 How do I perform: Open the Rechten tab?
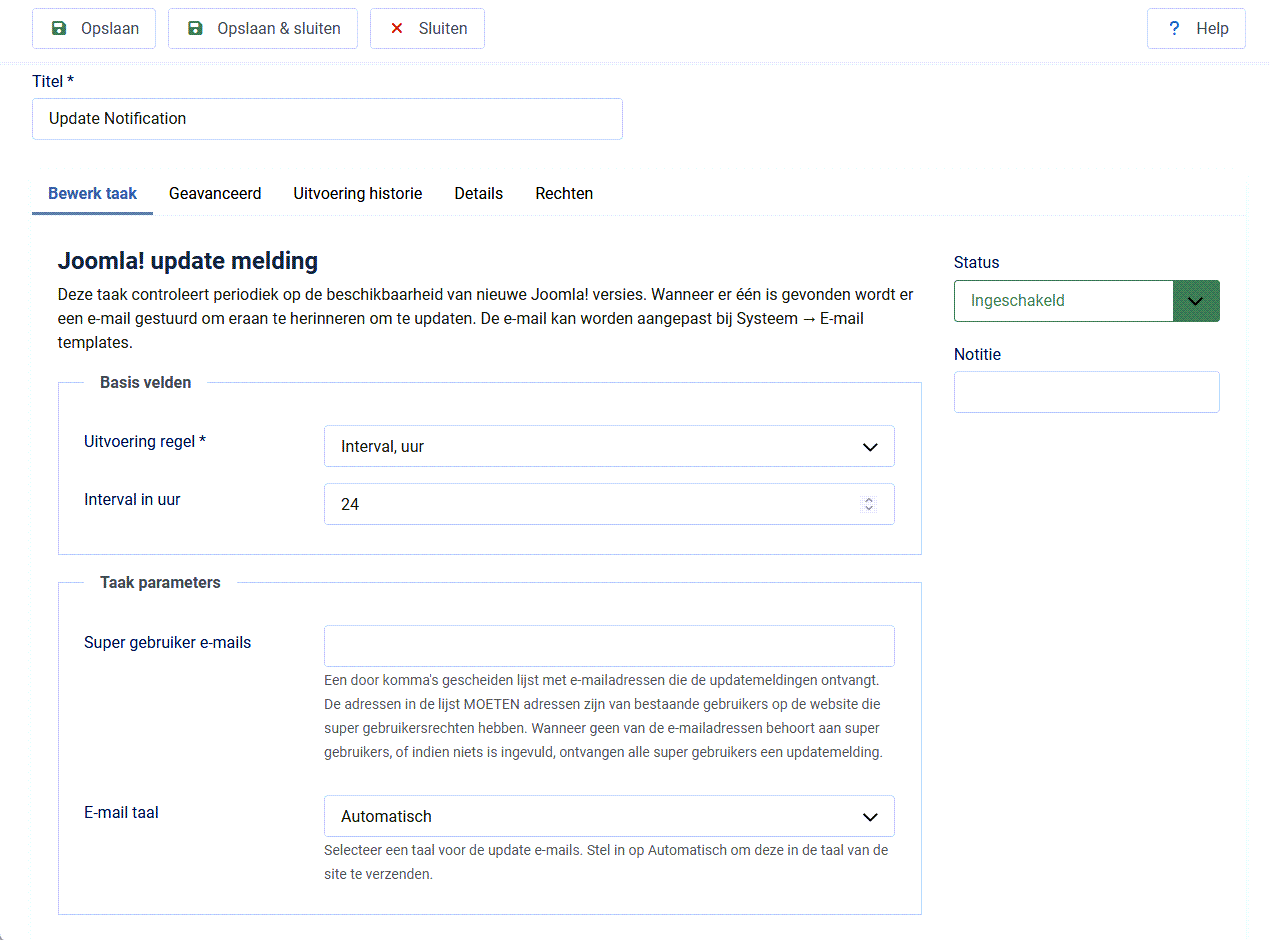564,194
